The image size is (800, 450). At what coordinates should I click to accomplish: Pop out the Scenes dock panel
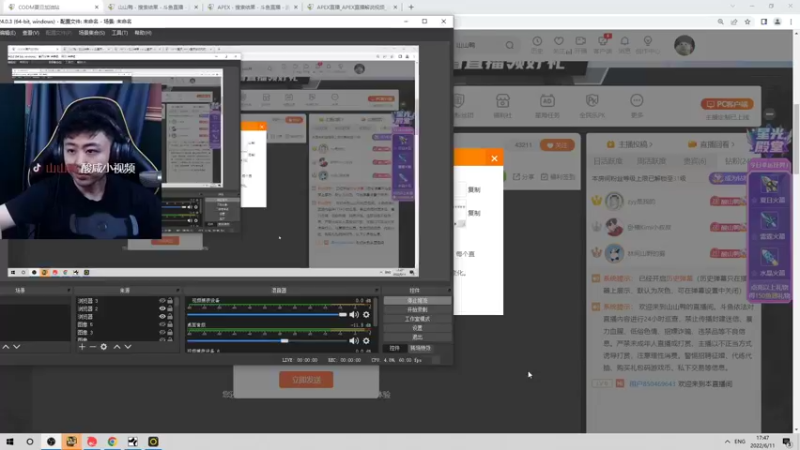[x=68, y=290]
